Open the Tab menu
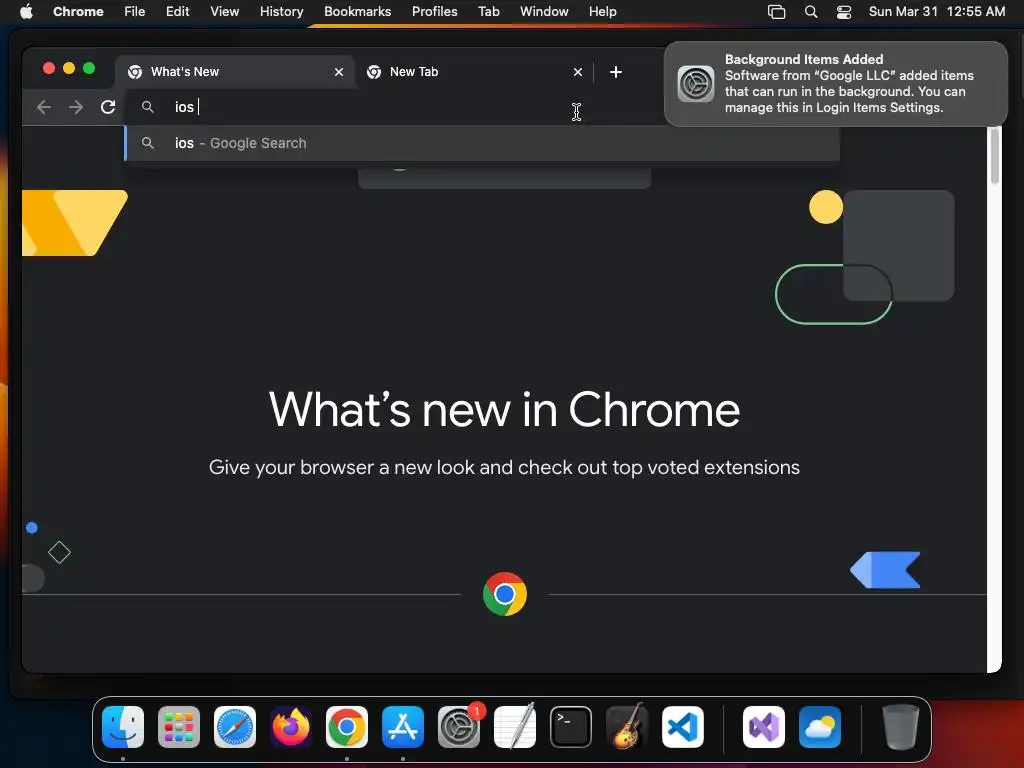This screenshot has height=768, width=1024. pyautogui.click(x=488, y=12)
